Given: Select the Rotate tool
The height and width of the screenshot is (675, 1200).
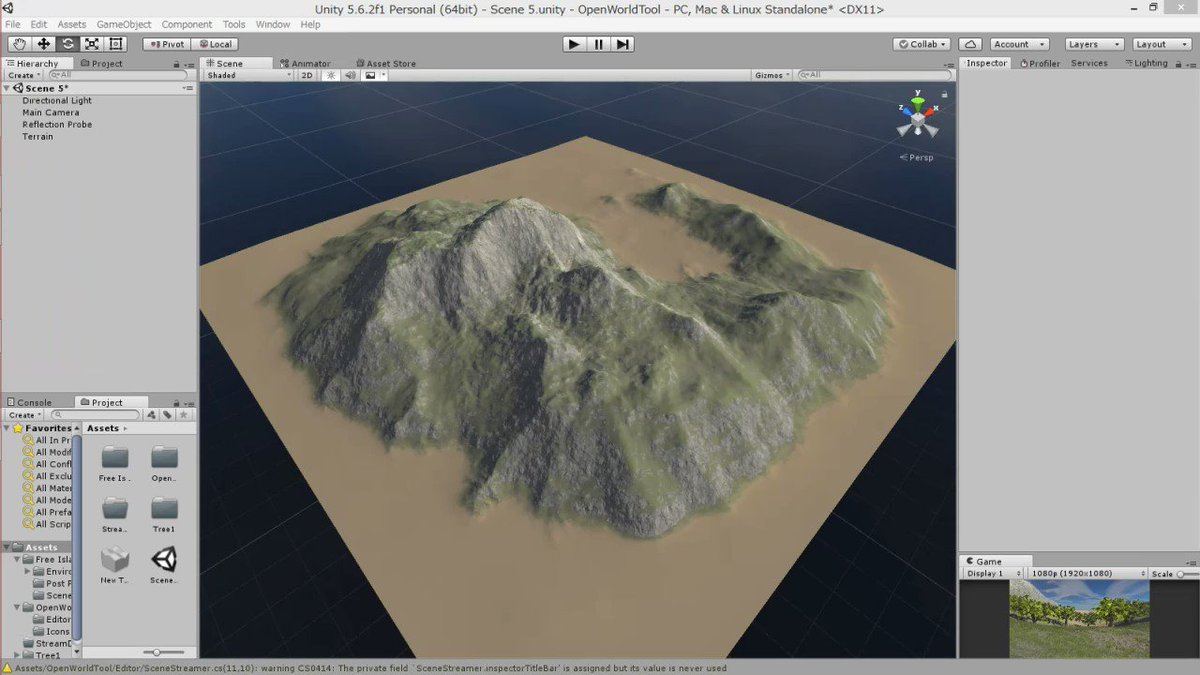Looking at the screenshot, I should [68, 44].
